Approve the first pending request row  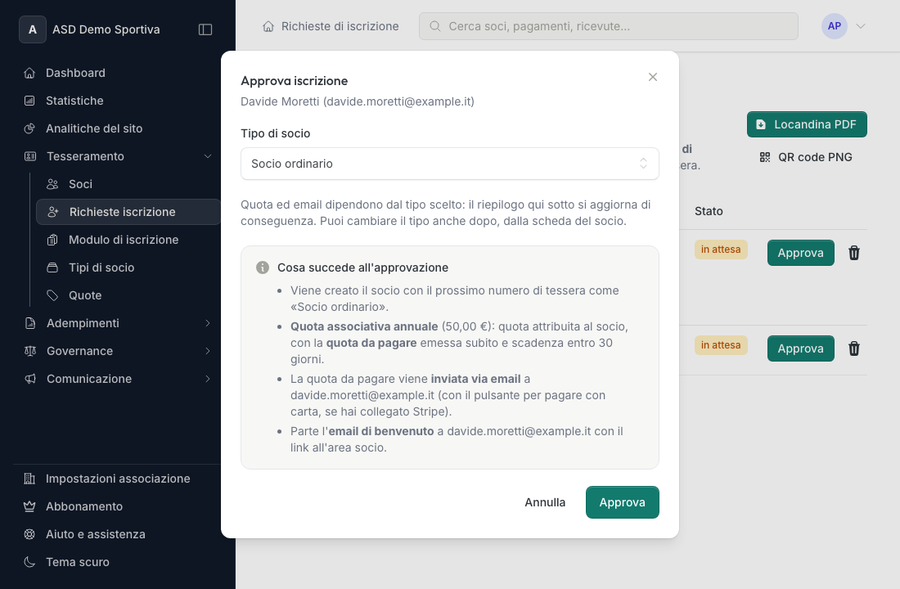(801, 253)
